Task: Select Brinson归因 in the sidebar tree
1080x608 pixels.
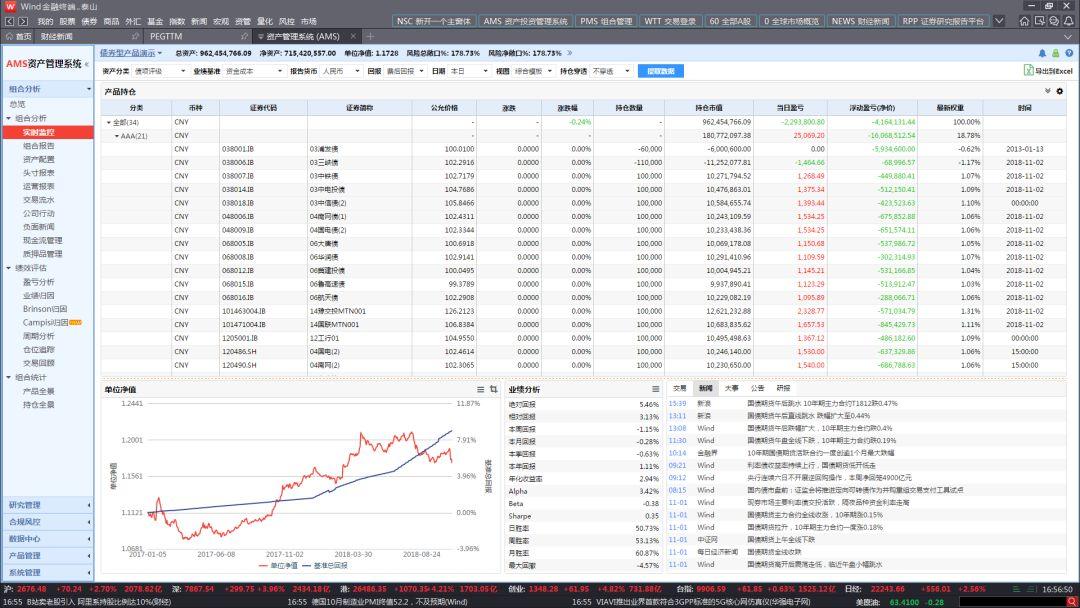Action: (43, 309)
